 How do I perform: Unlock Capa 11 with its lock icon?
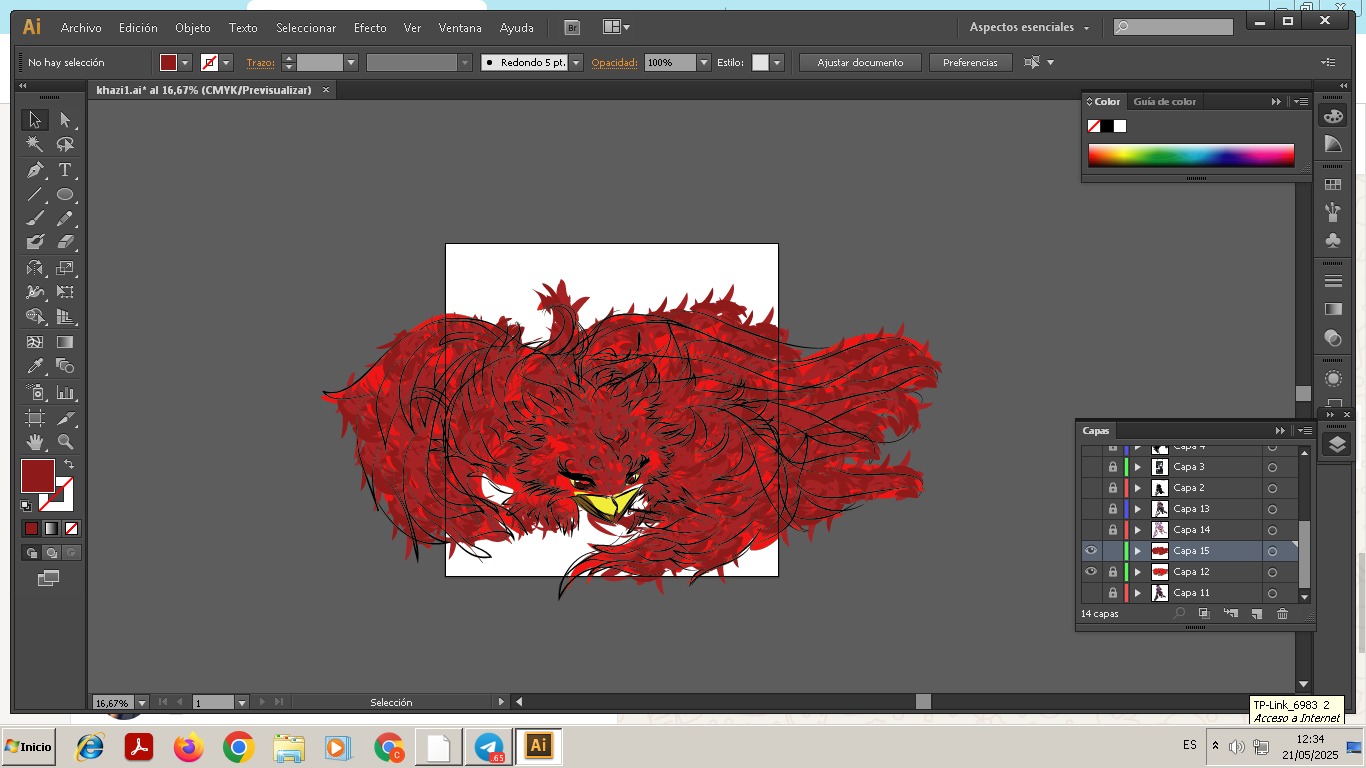click(x=1113, y=593)
